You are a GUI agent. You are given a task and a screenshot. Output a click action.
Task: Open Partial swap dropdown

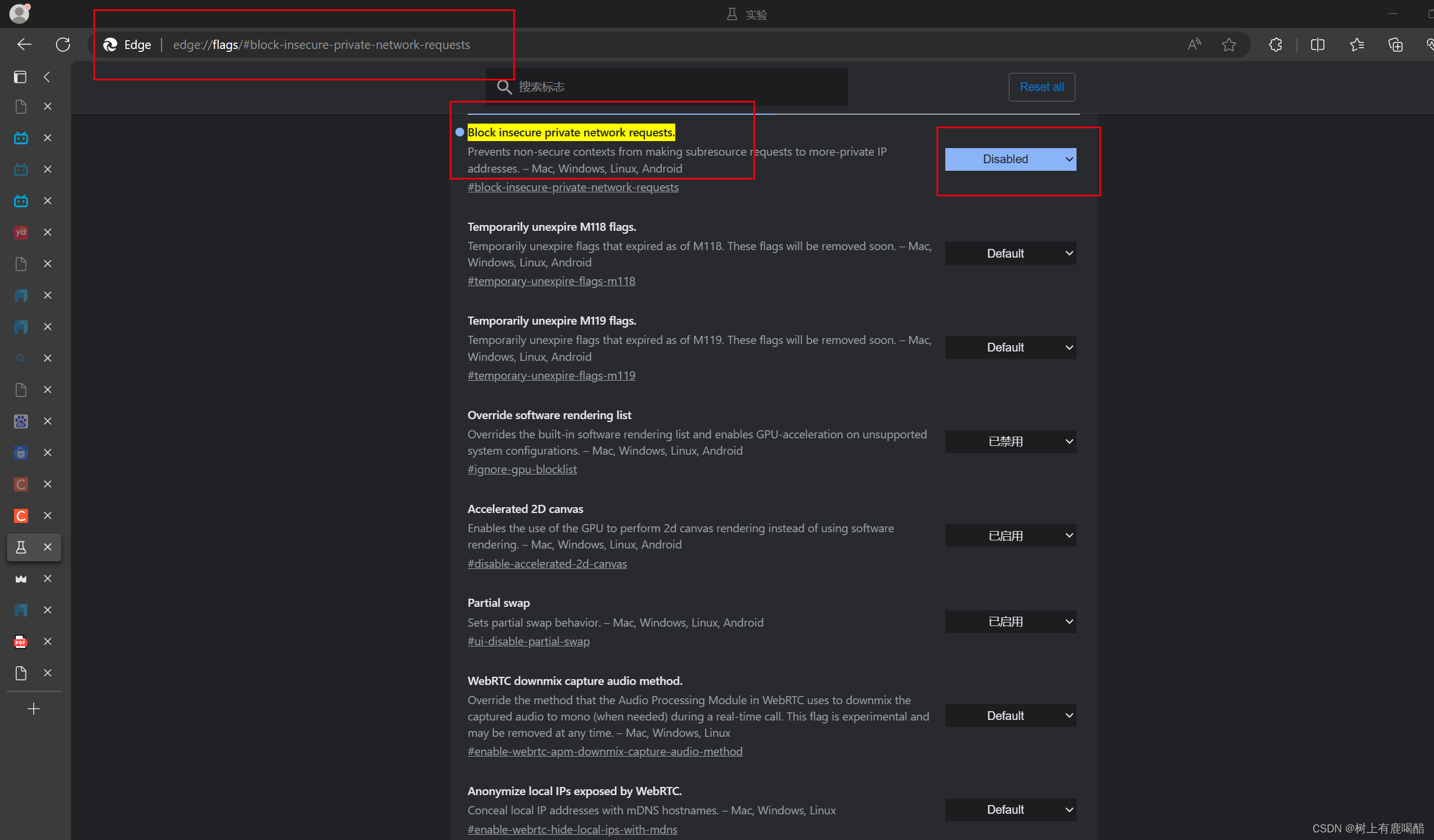click(x=1010, y=622)
